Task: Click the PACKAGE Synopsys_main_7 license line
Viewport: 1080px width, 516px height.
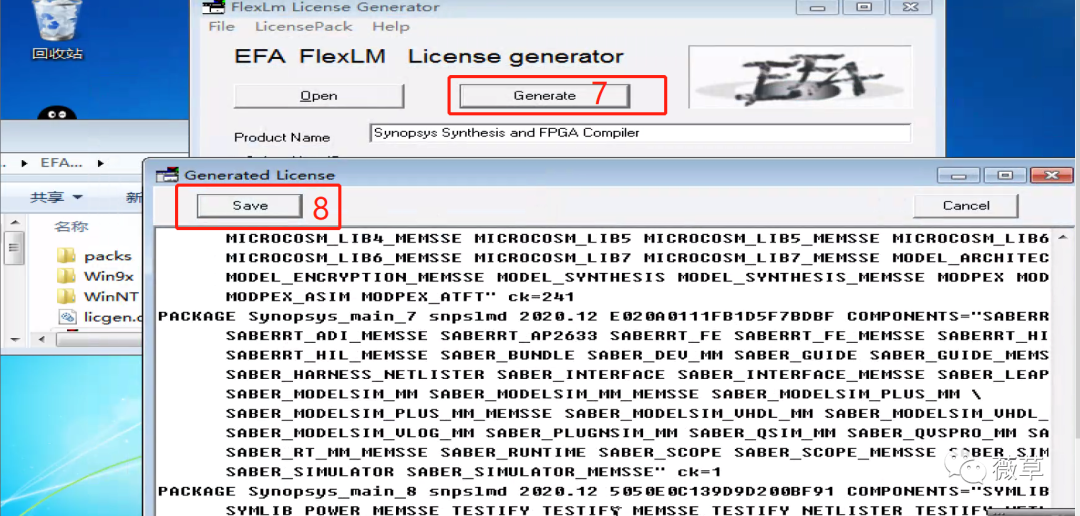Action: [603, 317]
